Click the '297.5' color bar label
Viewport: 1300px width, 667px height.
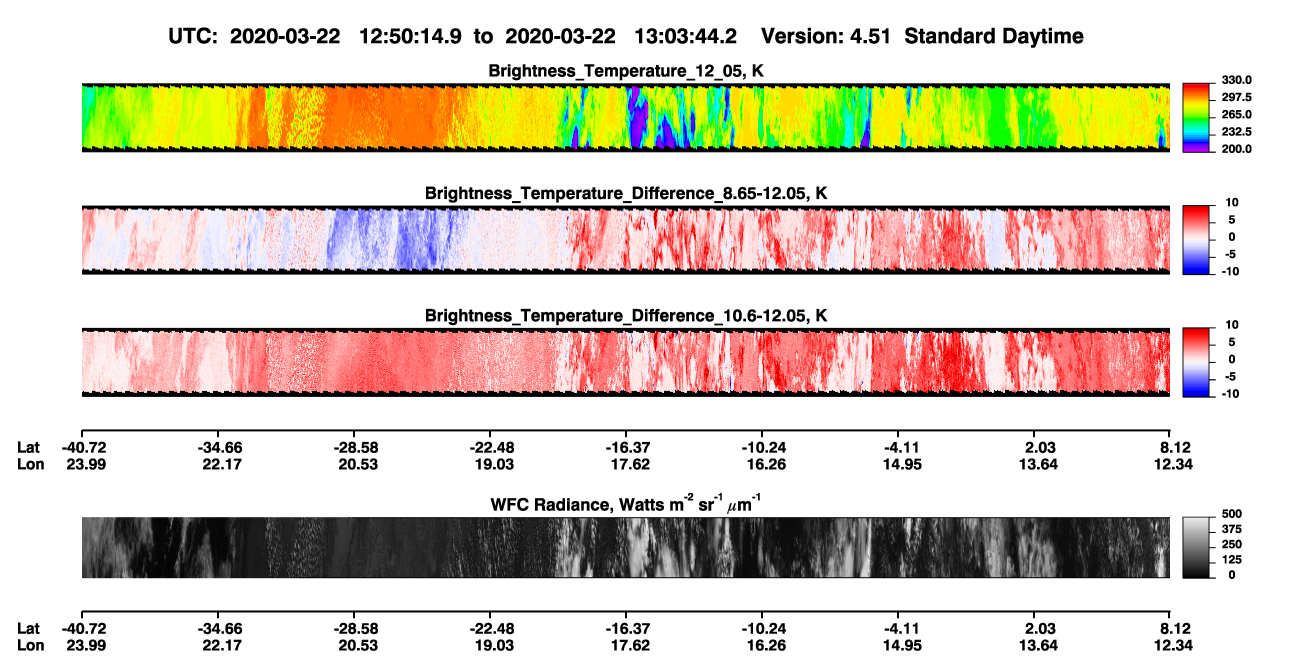click(1235, 97)
